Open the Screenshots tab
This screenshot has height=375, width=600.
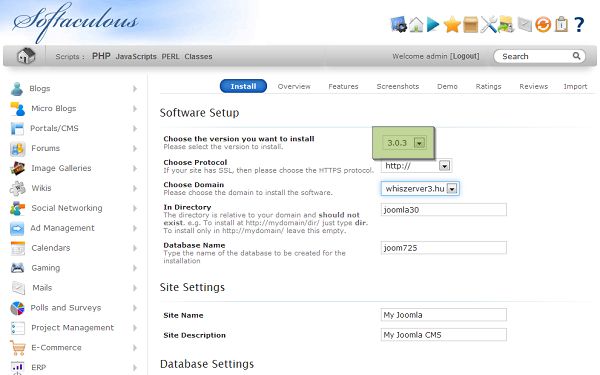click(x=398, y=86)
